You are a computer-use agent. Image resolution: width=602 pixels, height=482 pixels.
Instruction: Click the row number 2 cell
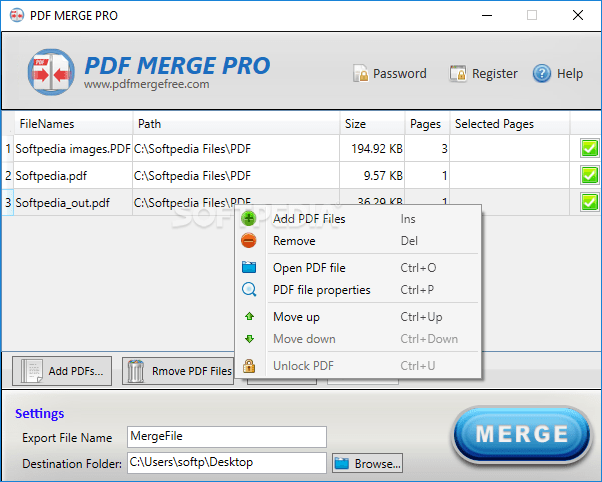click(8, 176)
